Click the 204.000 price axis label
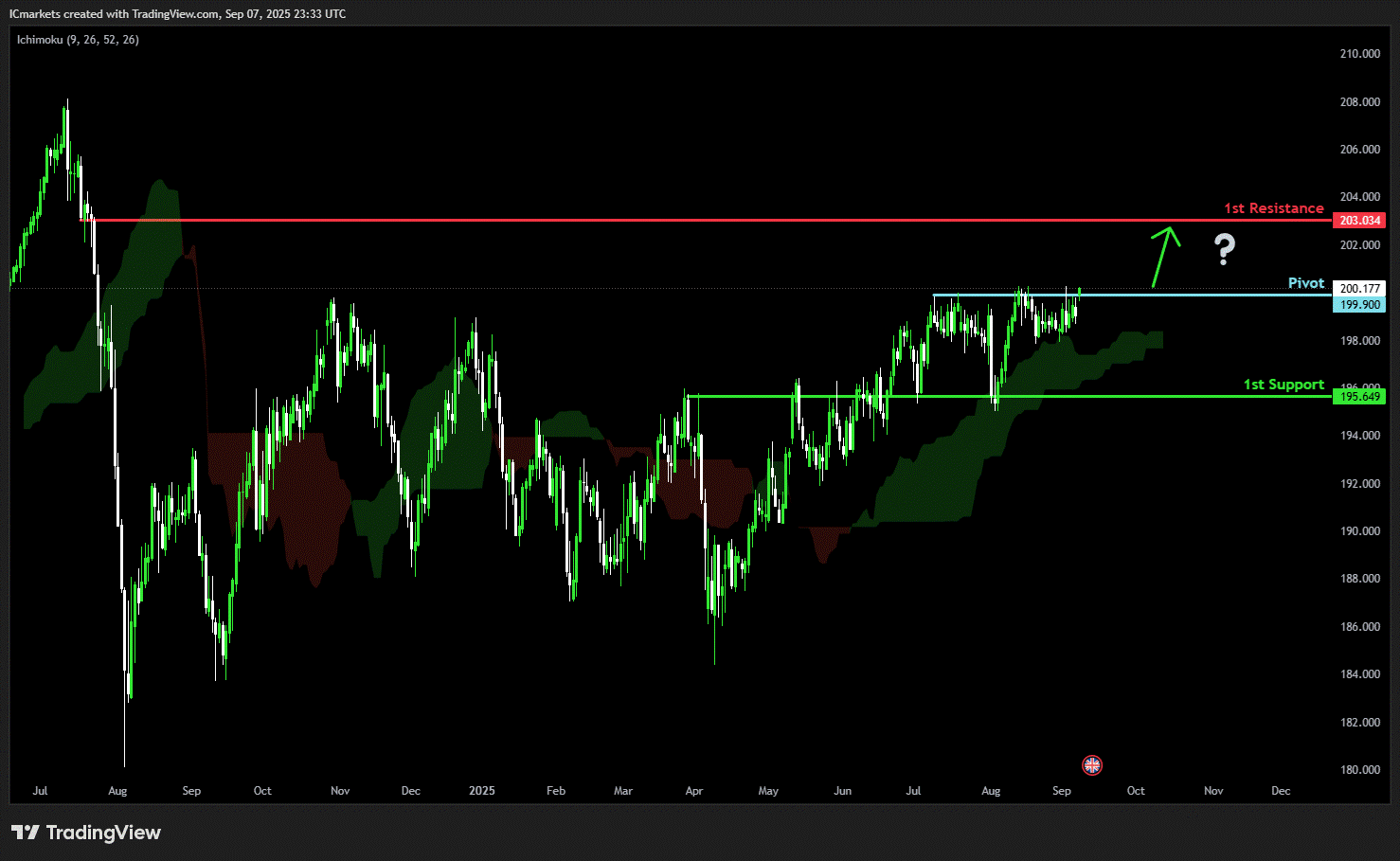The image size is (1400, 861). [x=1359, y=197]
